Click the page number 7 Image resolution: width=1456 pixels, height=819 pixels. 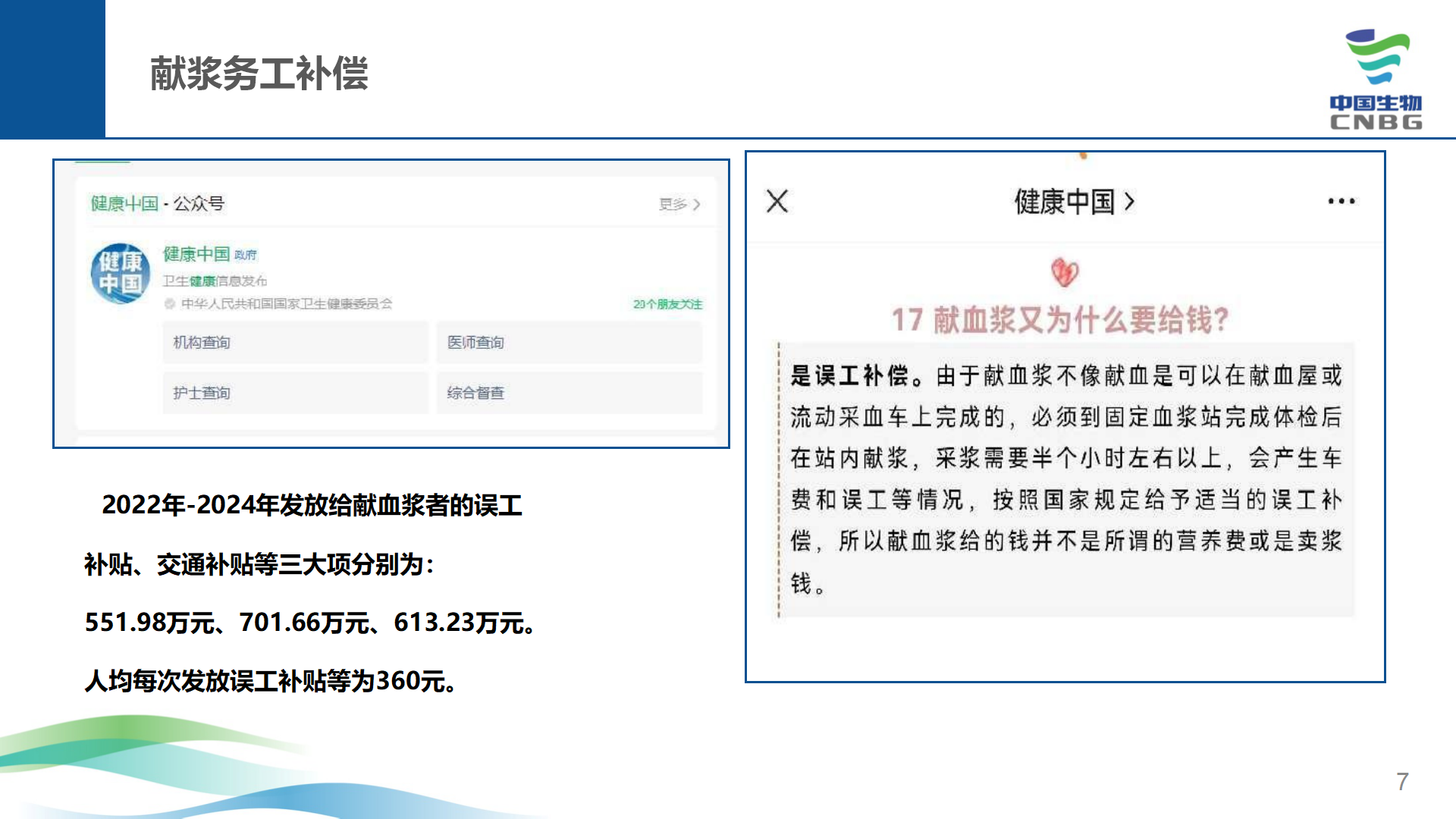(x=1402, y=782)
